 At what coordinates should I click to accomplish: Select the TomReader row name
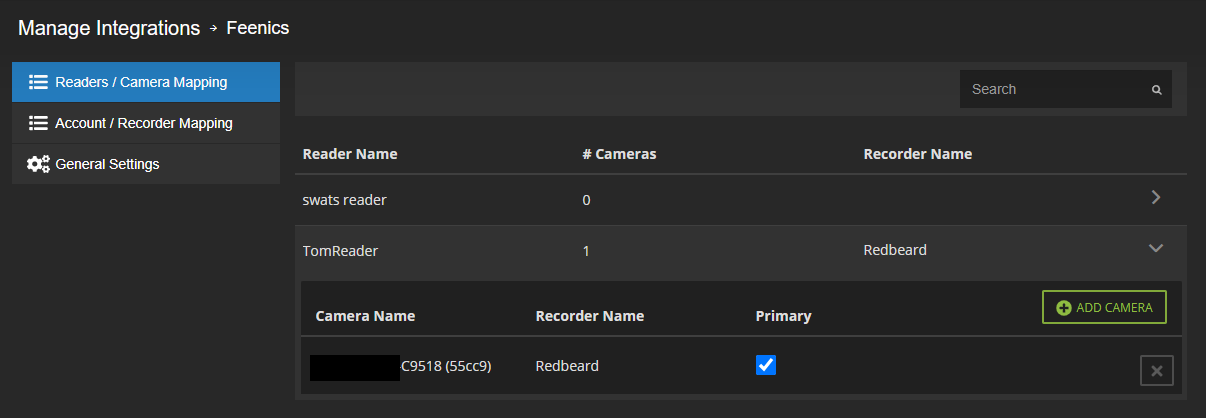[340, 250]
